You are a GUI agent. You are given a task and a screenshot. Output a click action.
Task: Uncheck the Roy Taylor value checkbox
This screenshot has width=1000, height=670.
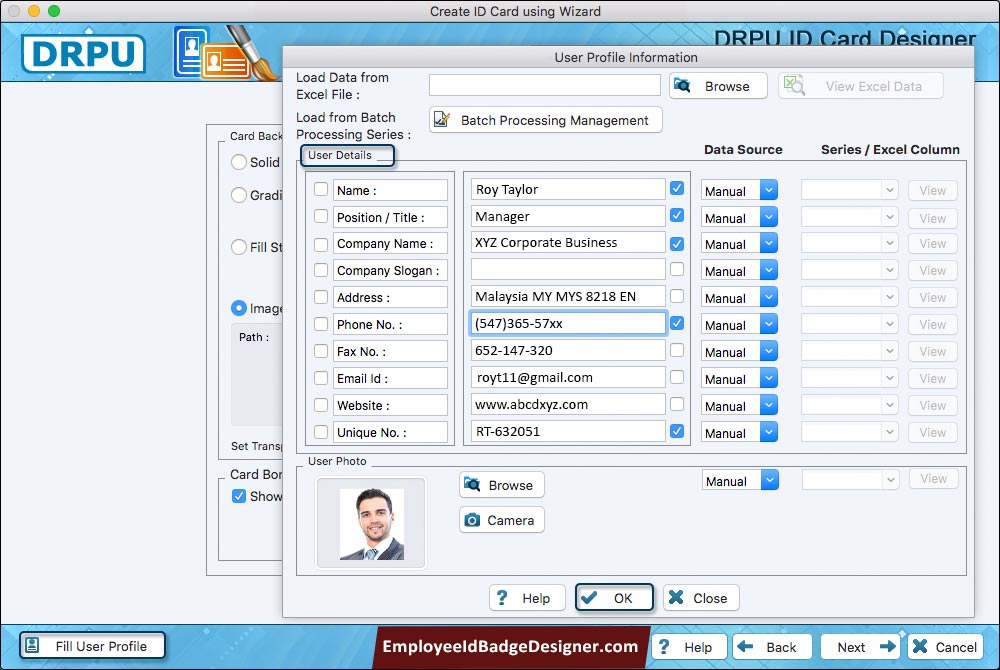677,188
